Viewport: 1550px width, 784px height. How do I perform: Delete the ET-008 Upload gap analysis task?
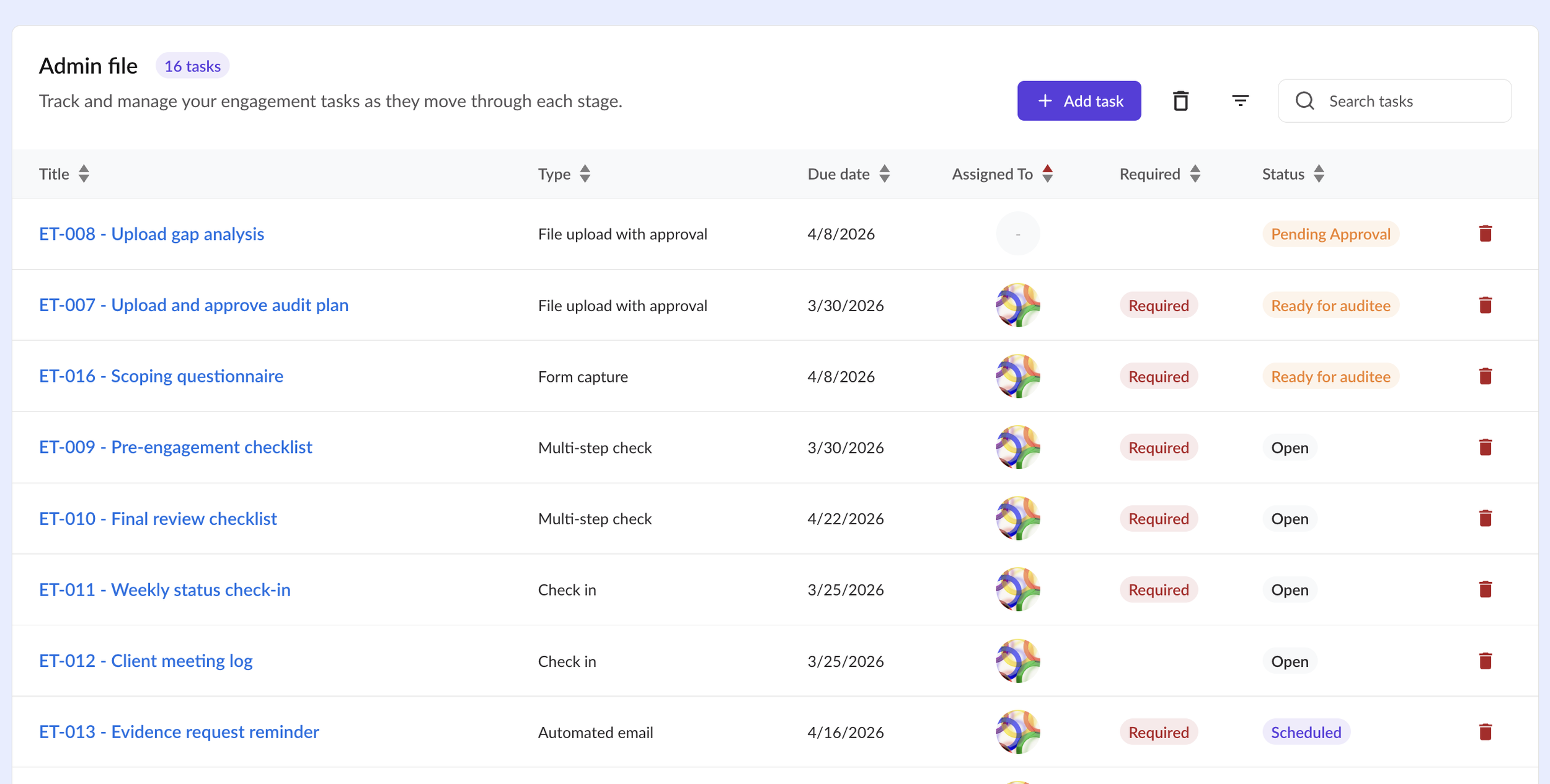coord(1485,234)
